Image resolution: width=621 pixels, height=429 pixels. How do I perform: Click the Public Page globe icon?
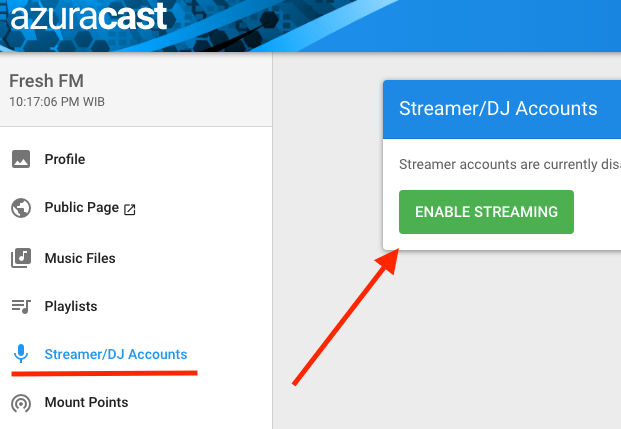(21, 208)
